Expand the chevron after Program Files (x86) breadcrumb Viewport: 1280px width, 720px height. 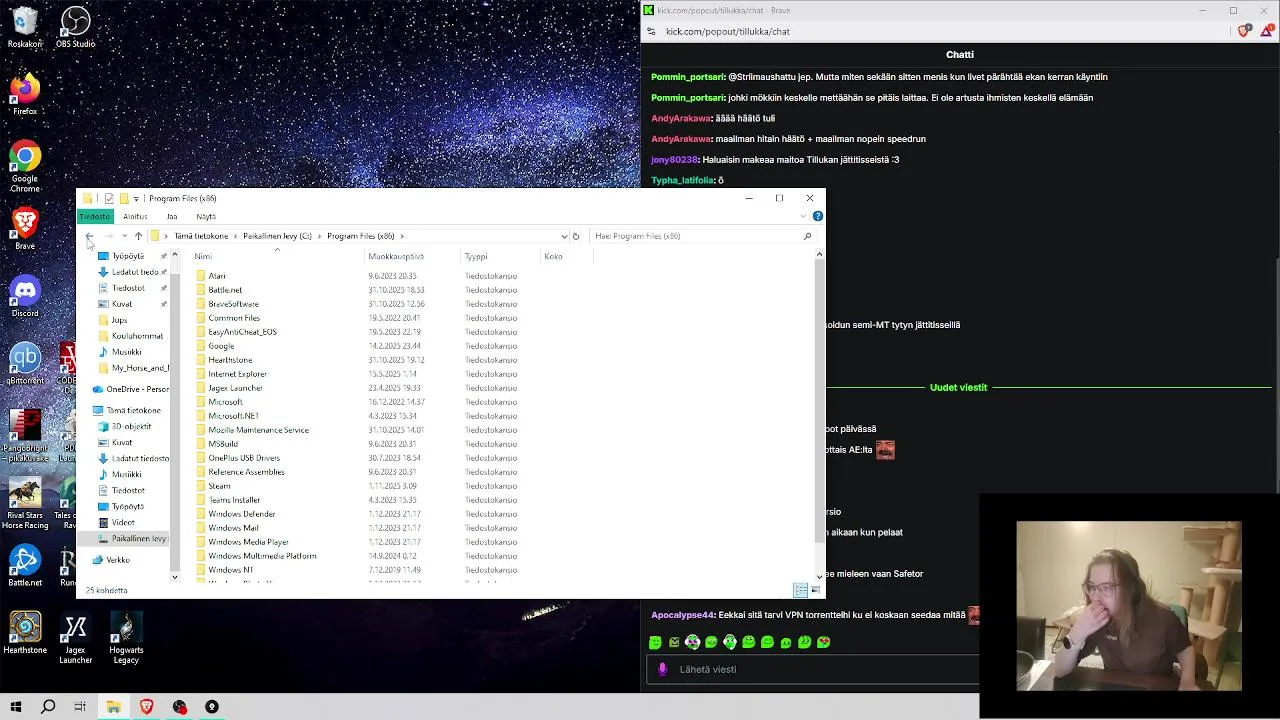[x=403, y=236]
